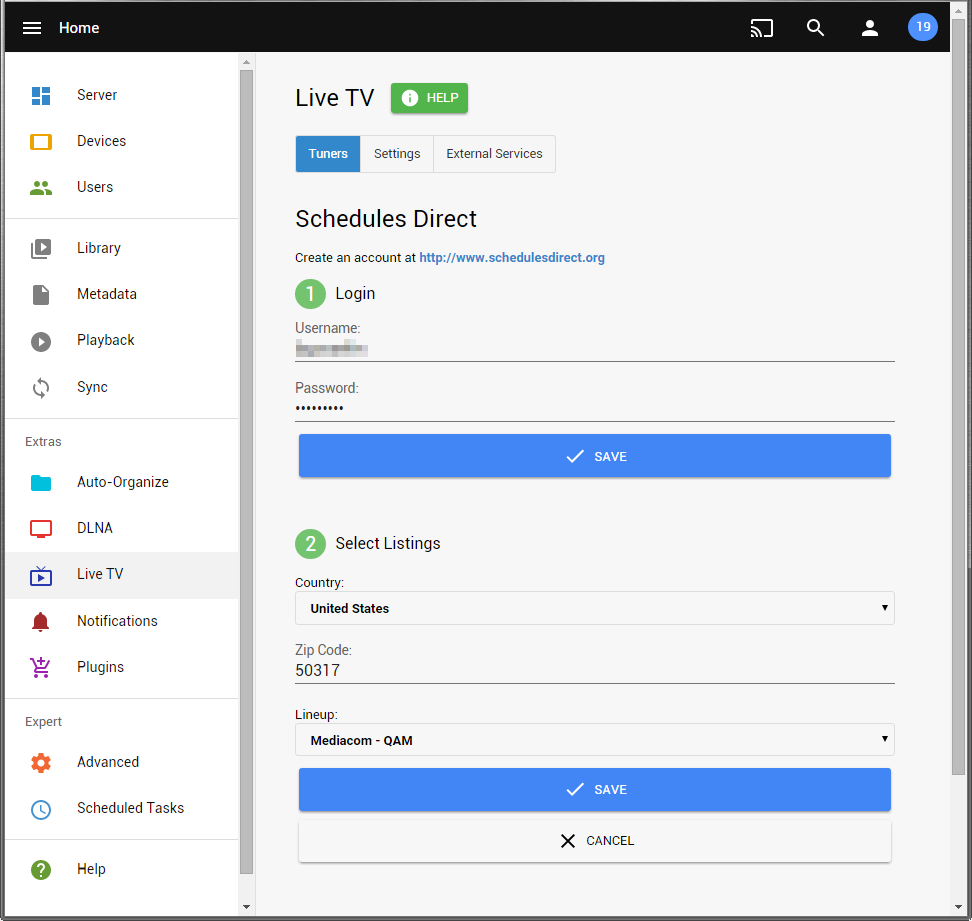Open Users settings page
The height and width of the screenshot is (921, 972).
(x=122, y=187)
